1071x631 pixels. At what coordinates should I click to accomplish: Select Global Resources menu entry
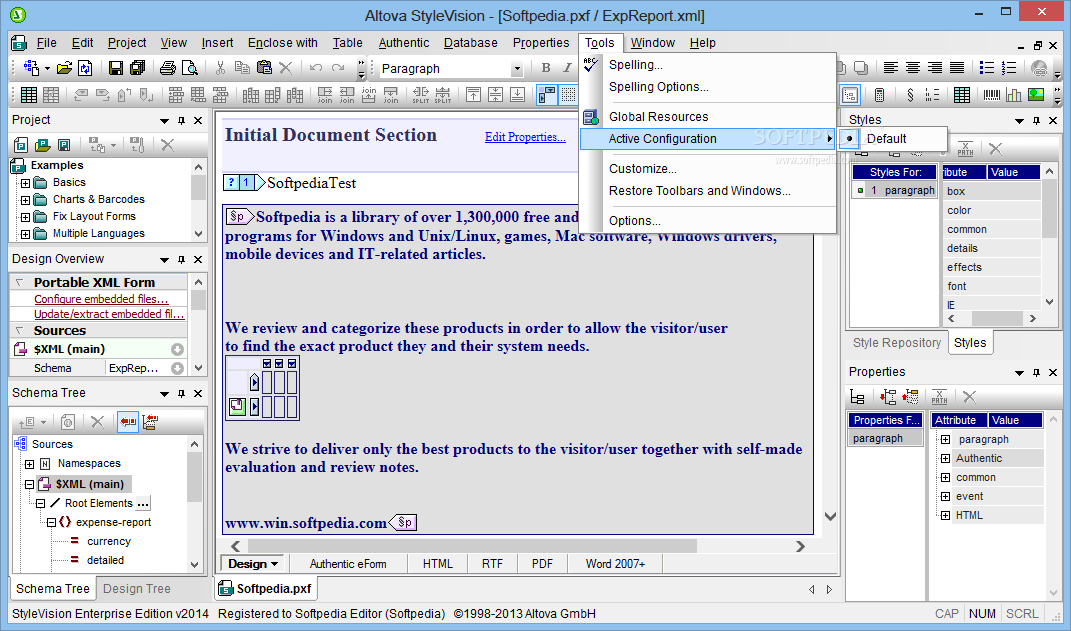coord(658,117)
